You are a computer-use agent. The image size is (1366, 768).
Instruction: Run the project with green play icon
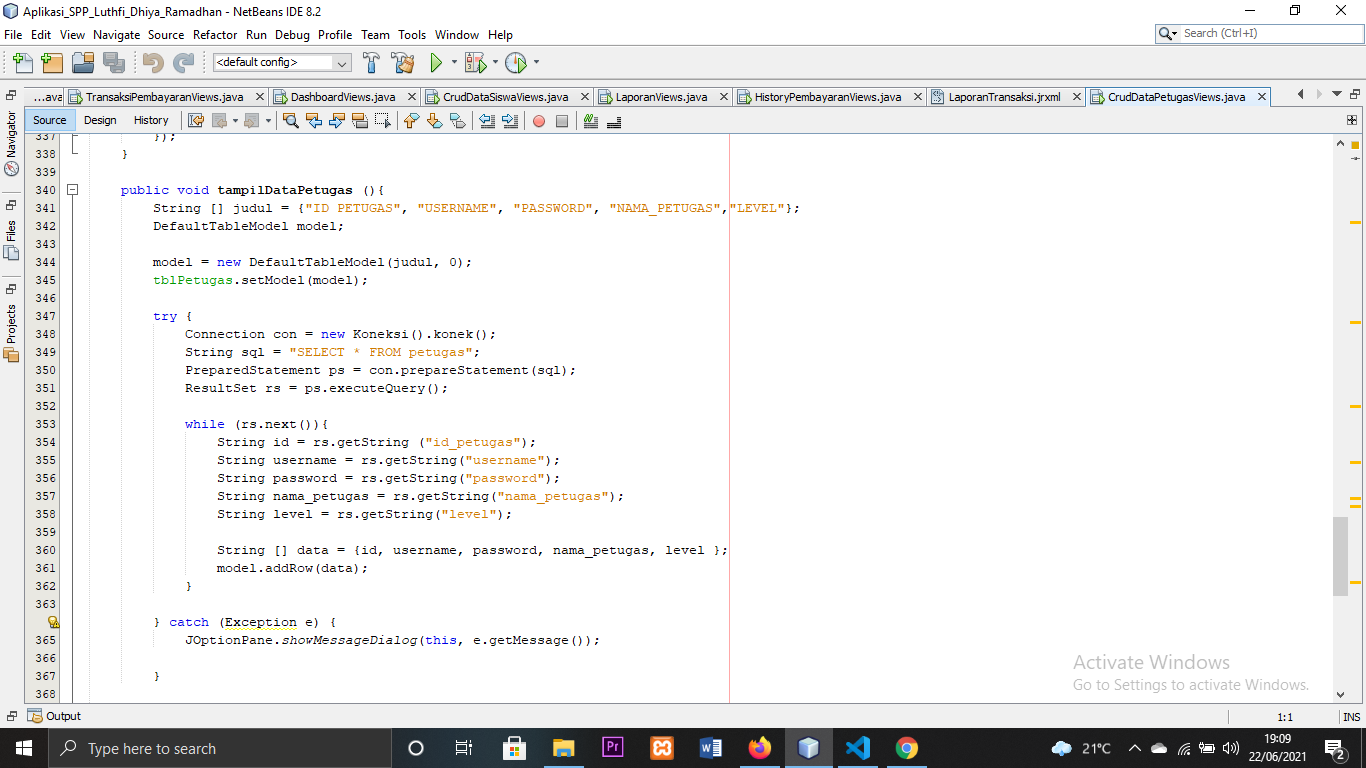click(436, 63)
